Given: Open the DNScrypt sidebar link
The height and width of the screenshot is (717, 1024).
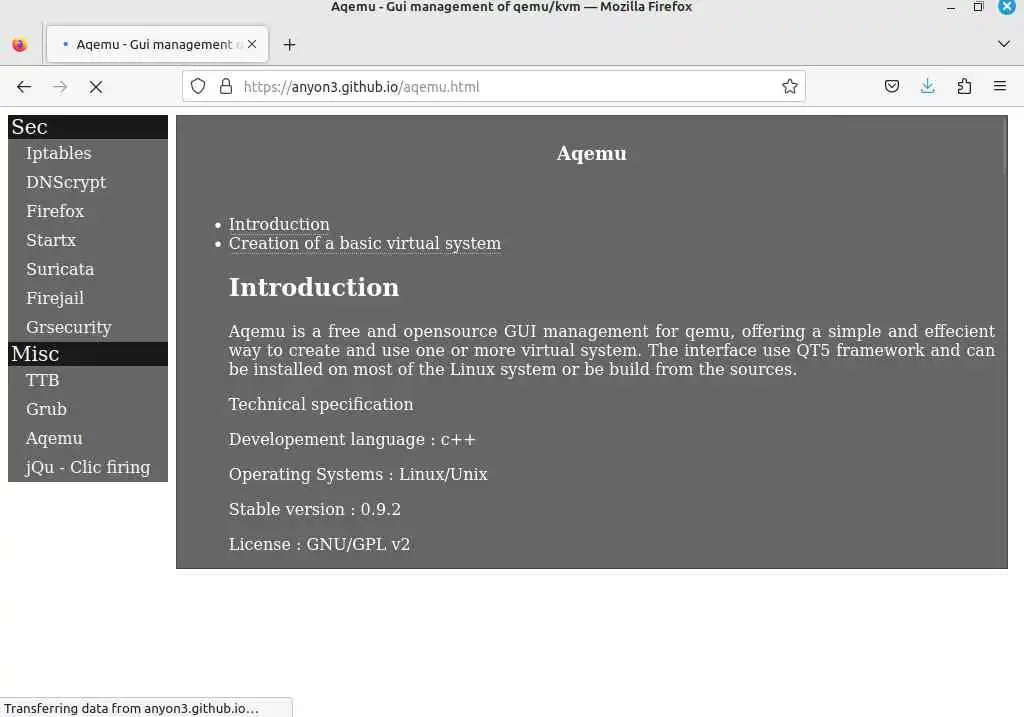Looking at the screenshot, I should click(66, 182).
